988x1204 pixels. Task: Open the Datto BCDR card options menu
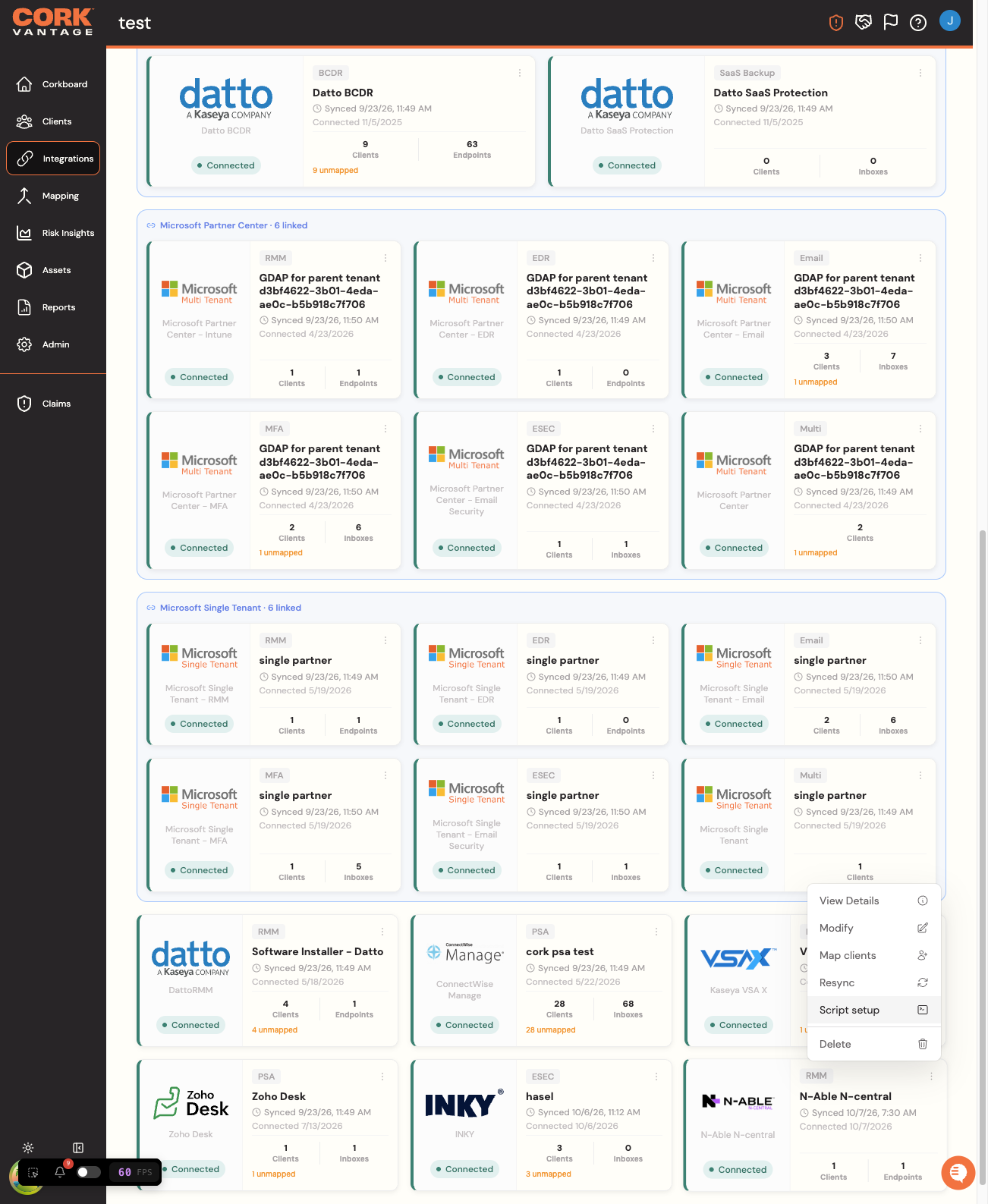[520, 73]
